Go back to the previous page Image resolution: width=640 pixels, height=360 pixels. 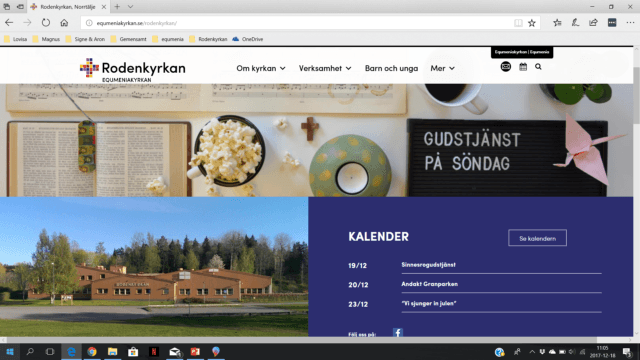9,23
